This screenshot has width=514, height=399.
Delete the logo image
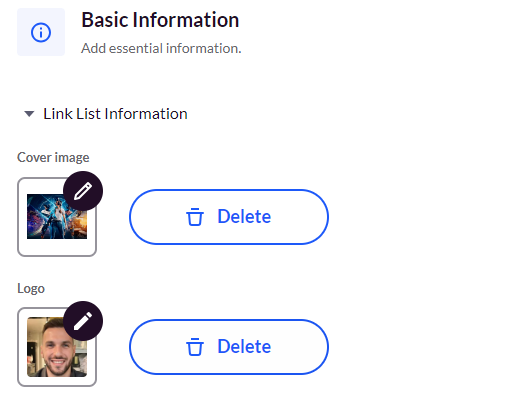coord(229,347)
